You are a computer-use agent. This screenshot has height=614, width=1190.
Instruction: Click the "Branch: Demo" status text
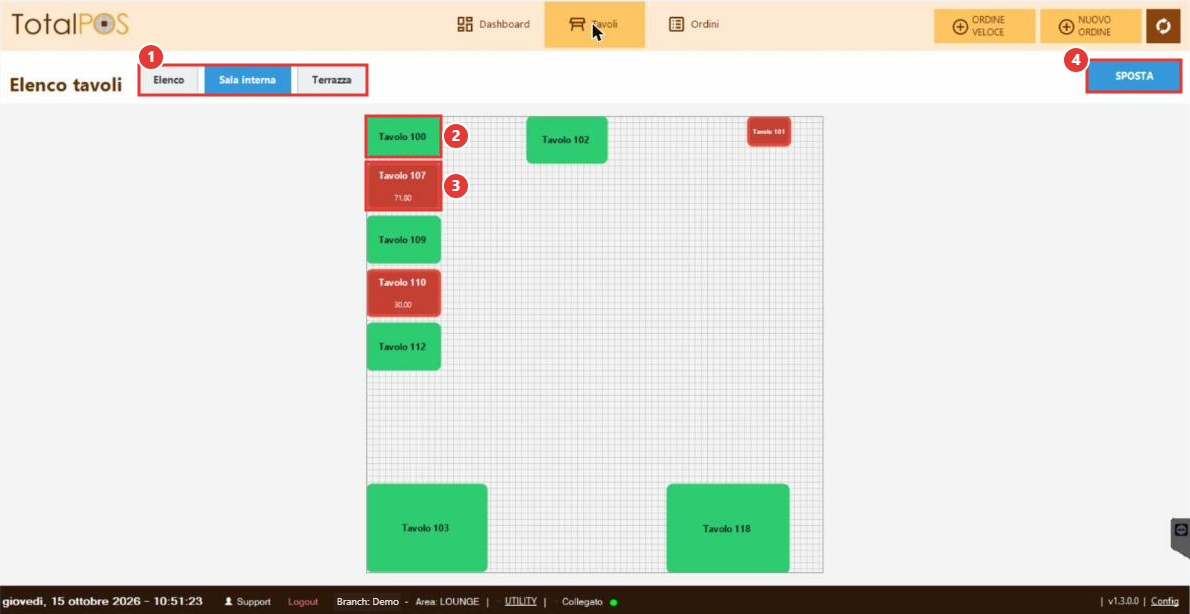coord(367,602)
